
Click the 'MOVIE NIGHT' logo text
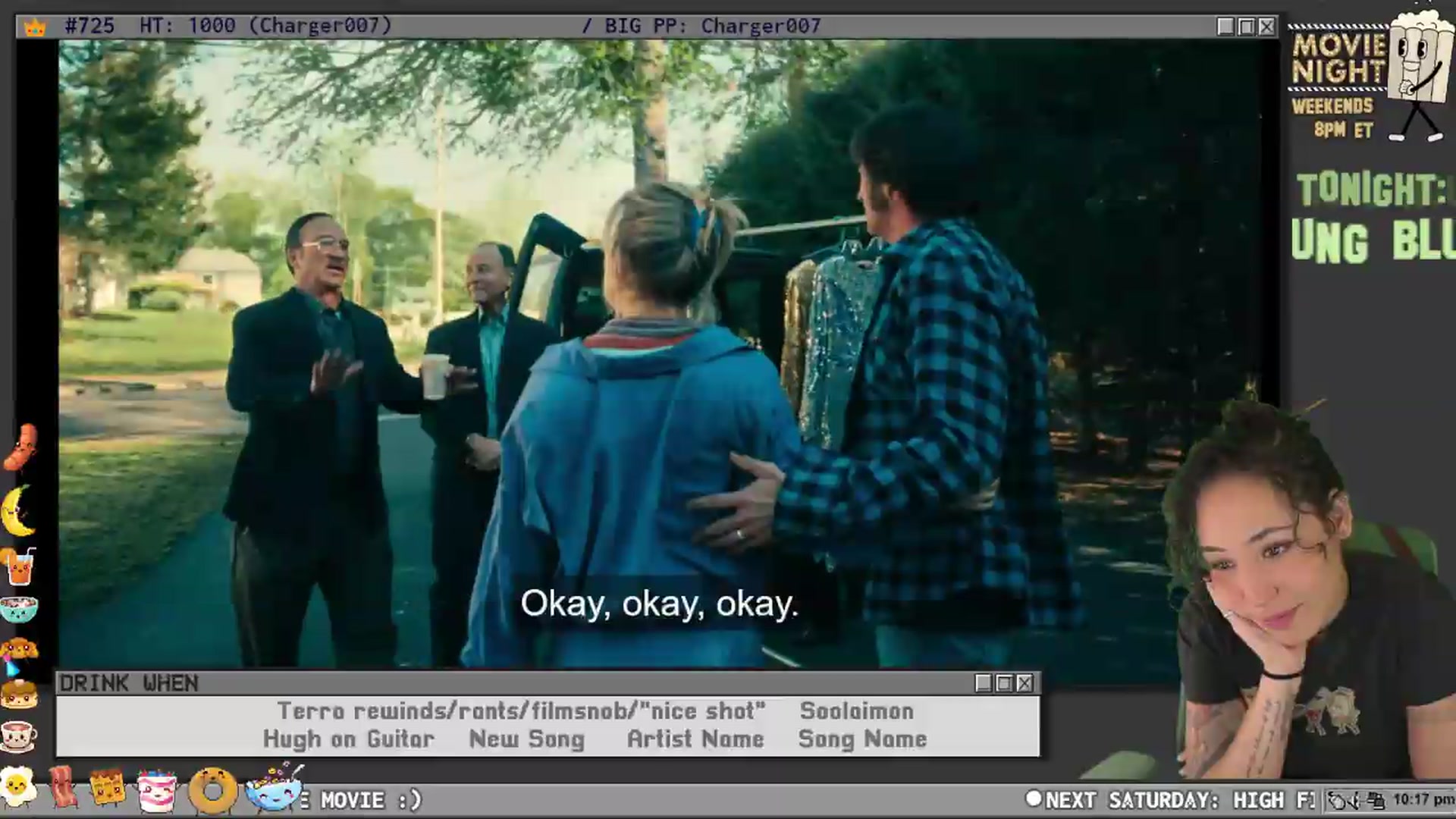pos(1338,58)
